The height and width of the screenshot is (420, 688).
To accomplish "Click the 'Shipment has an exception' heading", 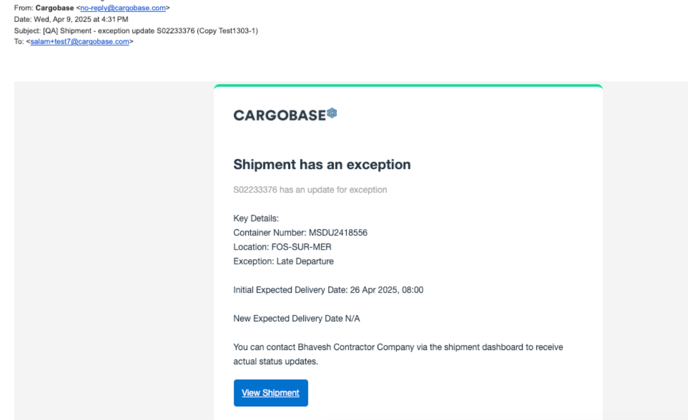I will coord(322,165).
